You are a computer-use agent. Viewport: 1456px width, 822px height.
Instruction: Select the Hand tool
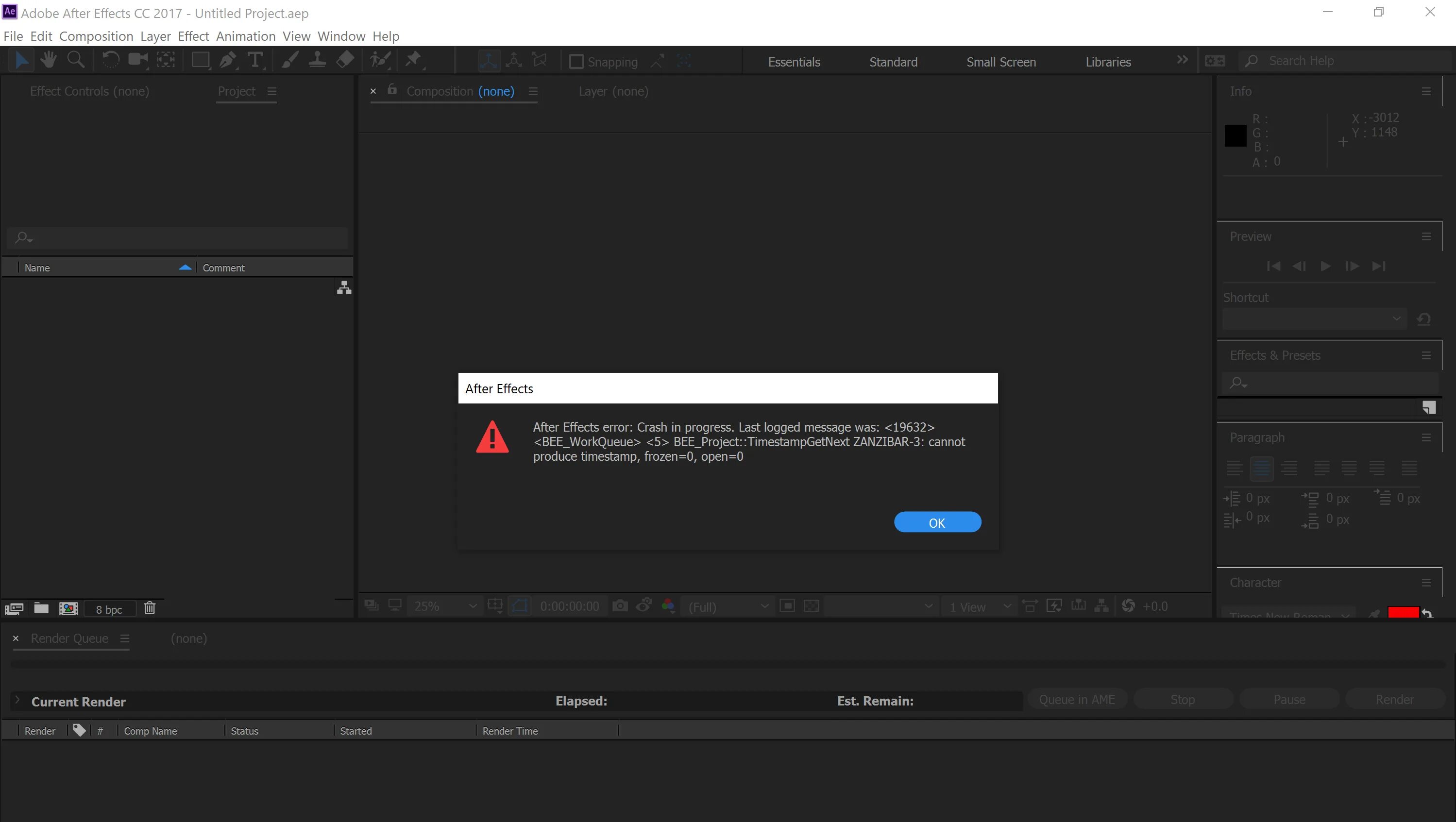point(48,60)
